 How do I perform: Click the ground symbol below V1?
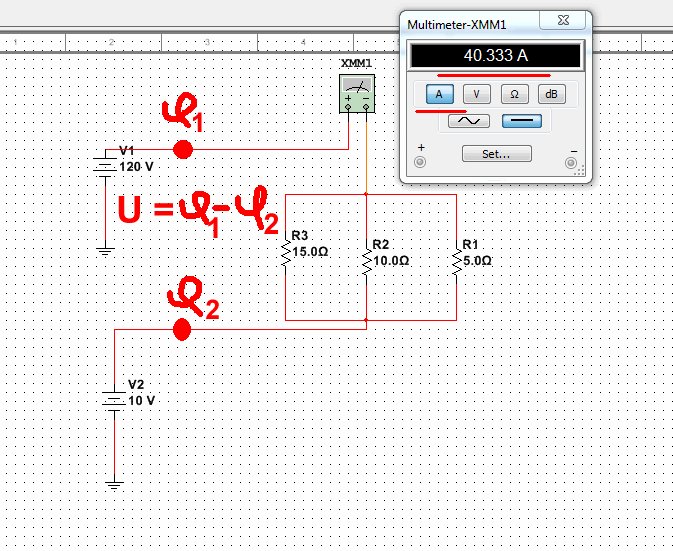[x=104, y=251]
